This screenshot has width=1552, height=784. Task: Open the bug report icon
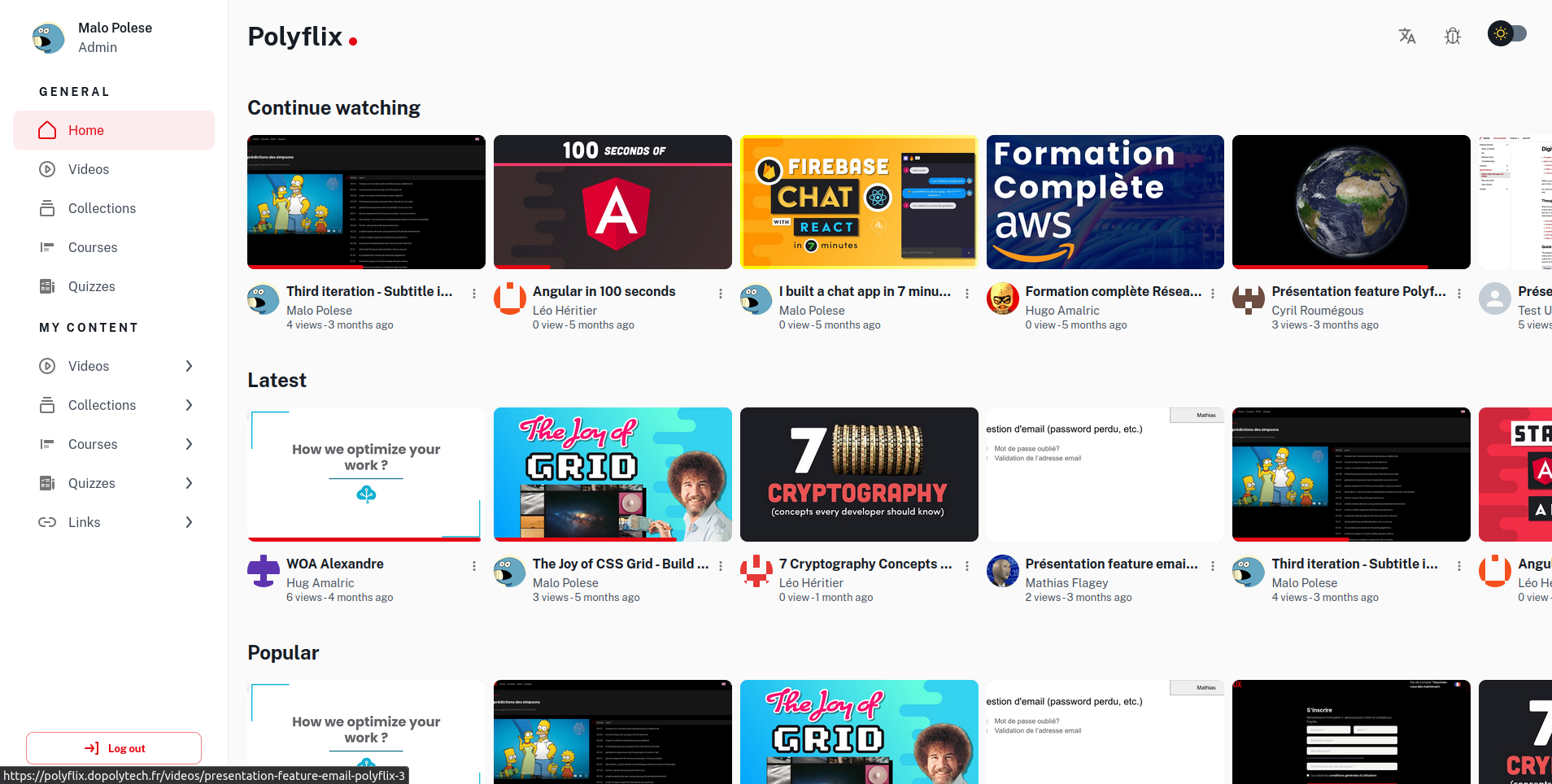(x=1452, y=36)
